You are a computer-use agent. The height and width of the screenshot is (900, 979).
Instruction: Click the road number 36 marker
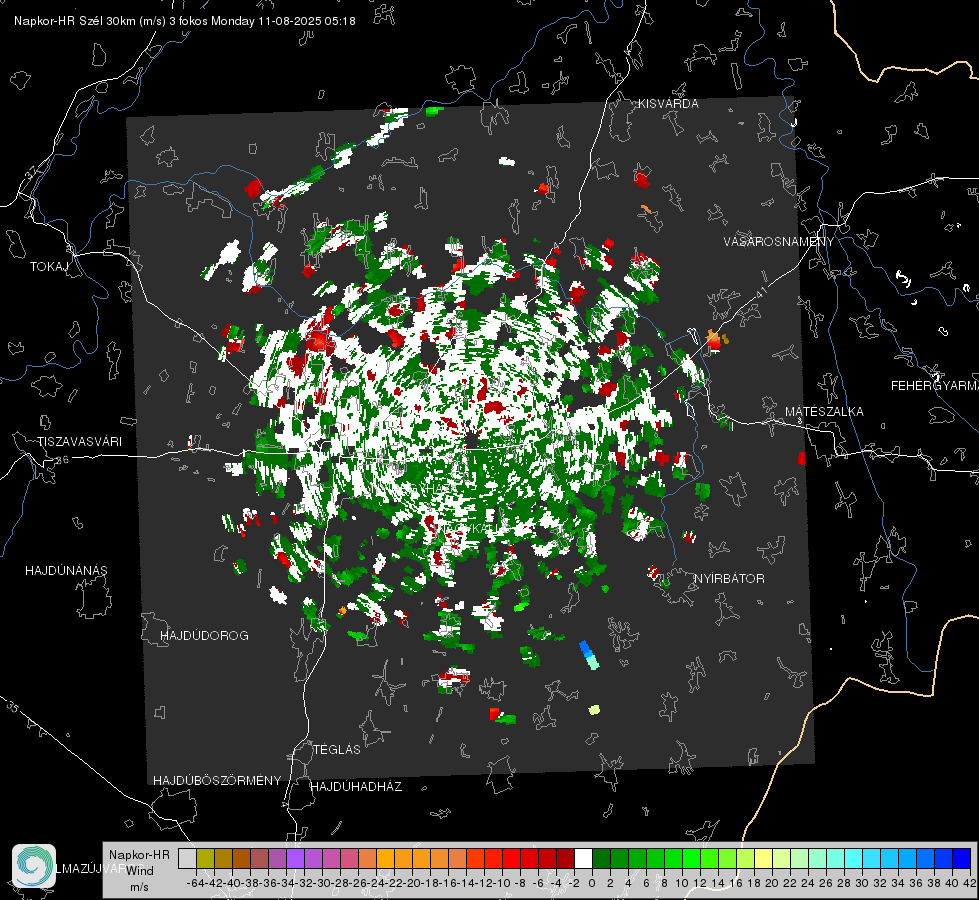tap(62, 460)
